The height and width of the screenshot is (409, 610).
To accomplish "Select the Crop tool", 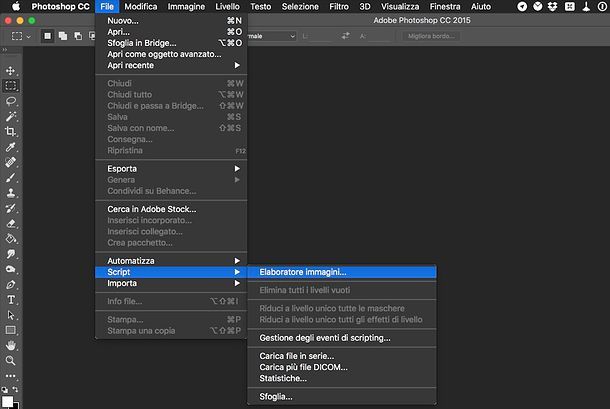I will coord(11,132).
